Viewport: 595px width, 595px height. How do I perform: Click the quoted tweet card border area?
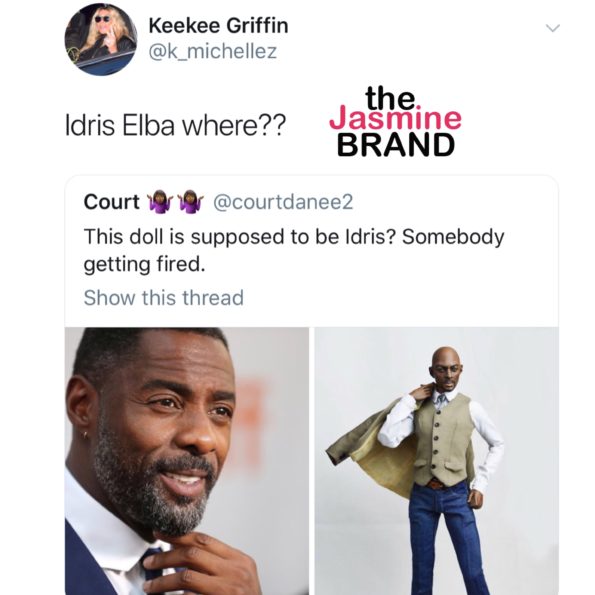311,385
